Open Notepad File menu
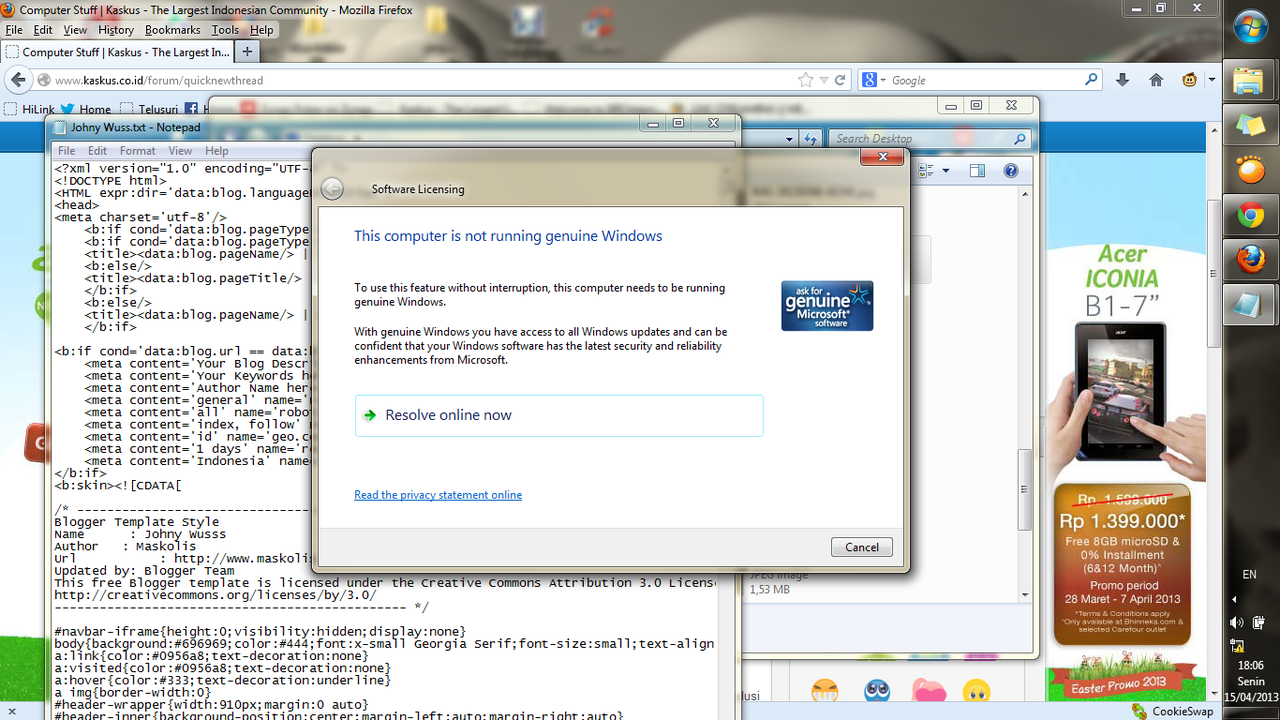 (66, 151)
